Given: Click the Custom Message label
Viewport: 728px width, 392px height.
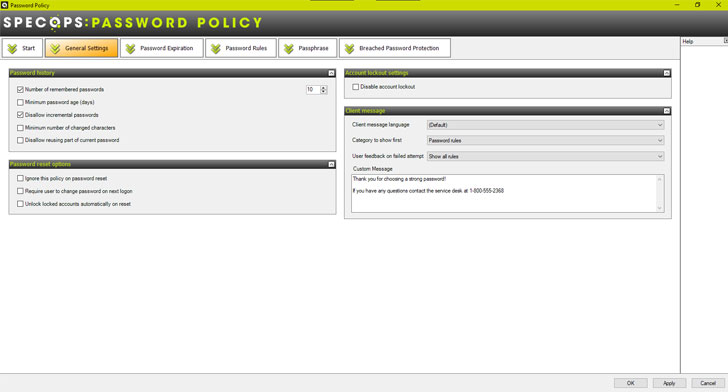Looking at the screenshot, I should tap(372, 169).
